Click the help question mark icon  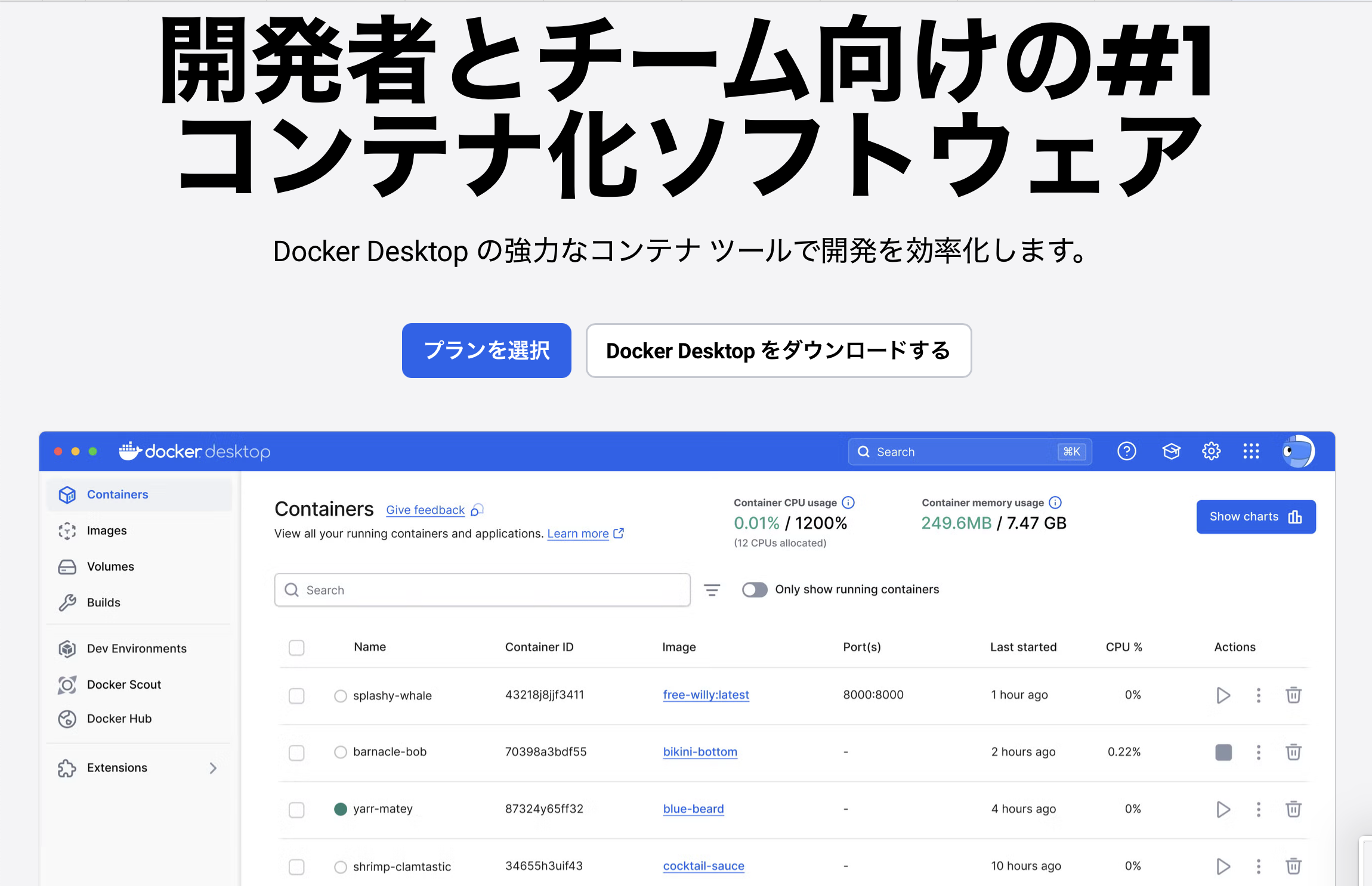(1126, 451)
